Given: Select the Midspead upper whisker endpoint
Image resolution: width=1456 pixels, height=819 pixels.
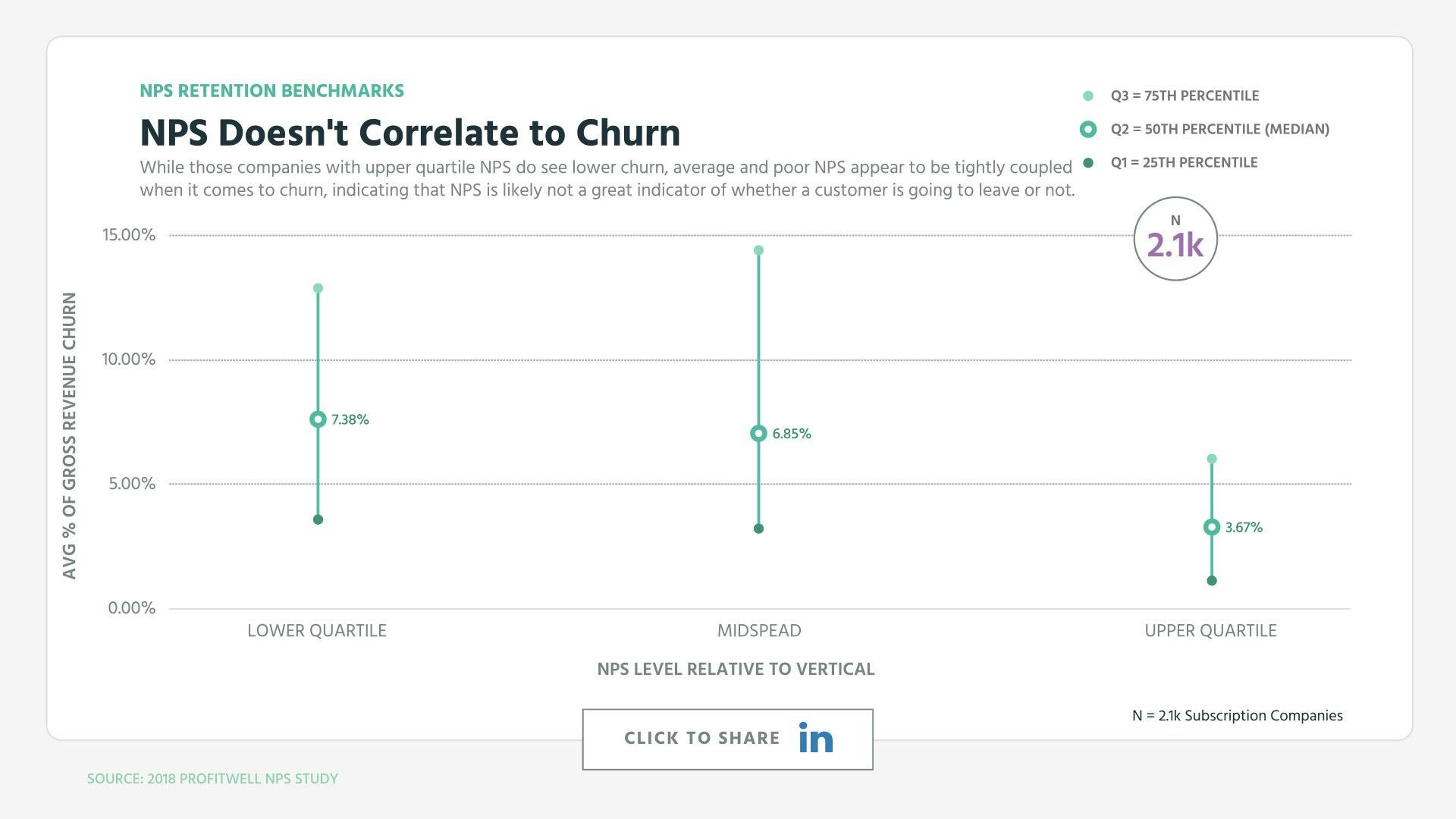Looking at the screenshot, I should pos(758,249).
